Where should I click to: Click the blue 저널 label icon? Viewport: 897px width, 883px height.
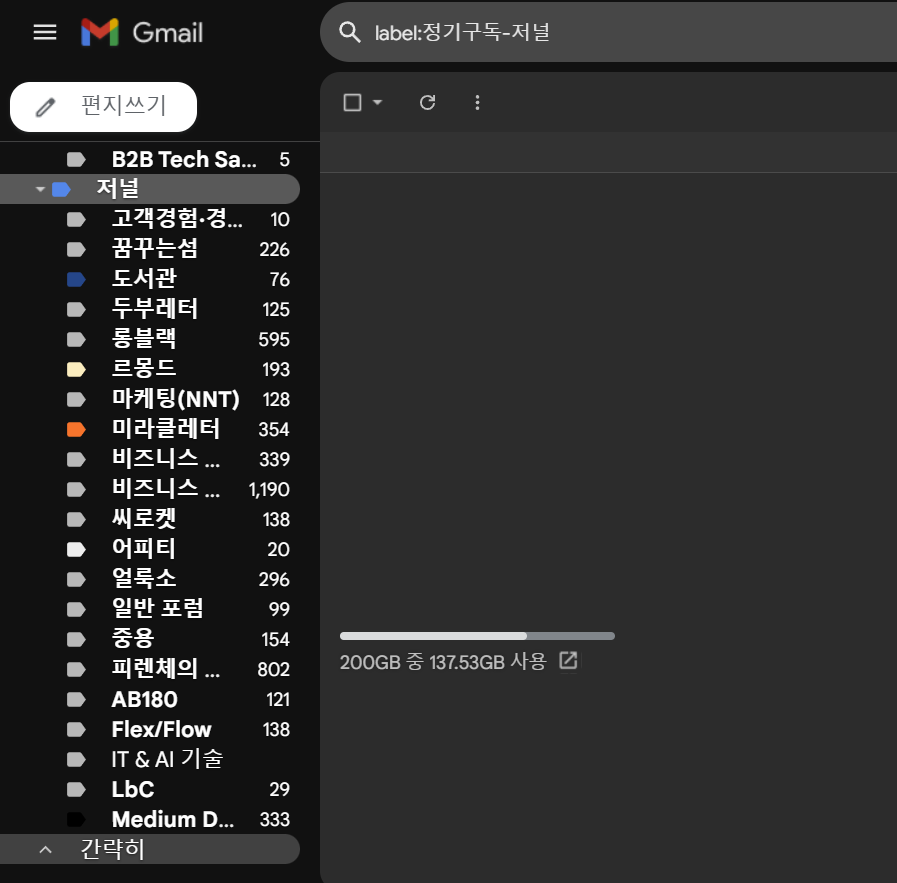(x=61, y=189)
